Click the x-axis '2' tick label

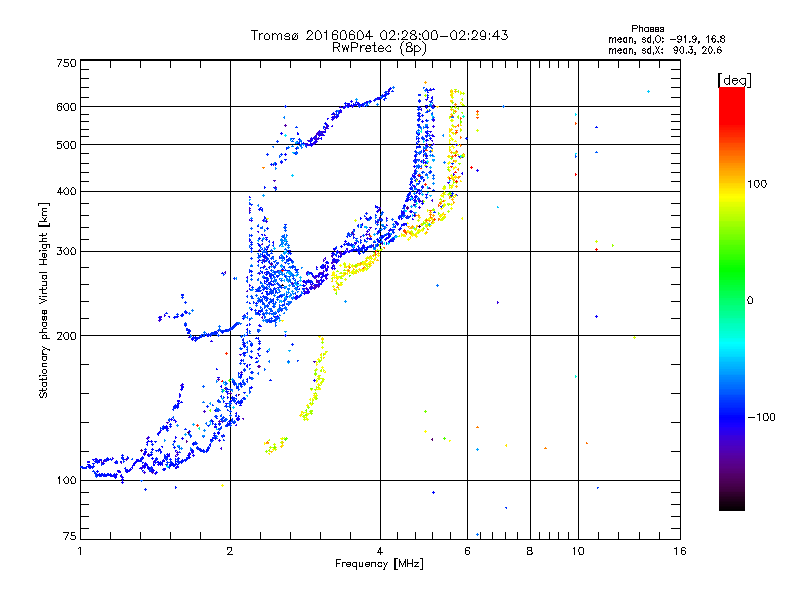(230, 551)
